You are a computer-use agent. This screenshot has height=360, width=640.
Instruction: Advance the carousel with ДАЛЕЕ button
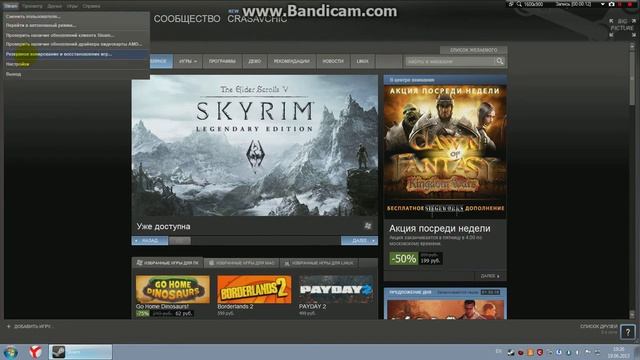[x=359, y=241]
